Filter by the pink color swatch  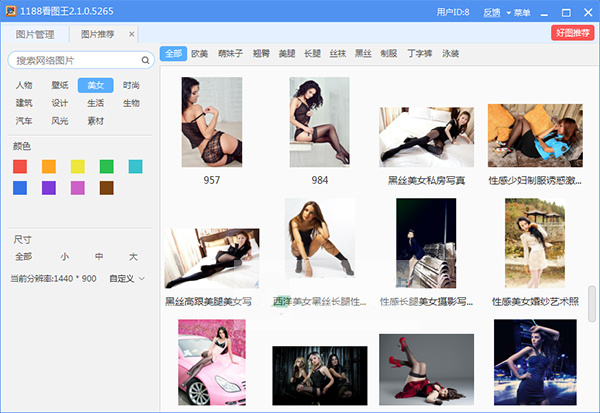tap(78, 188)
